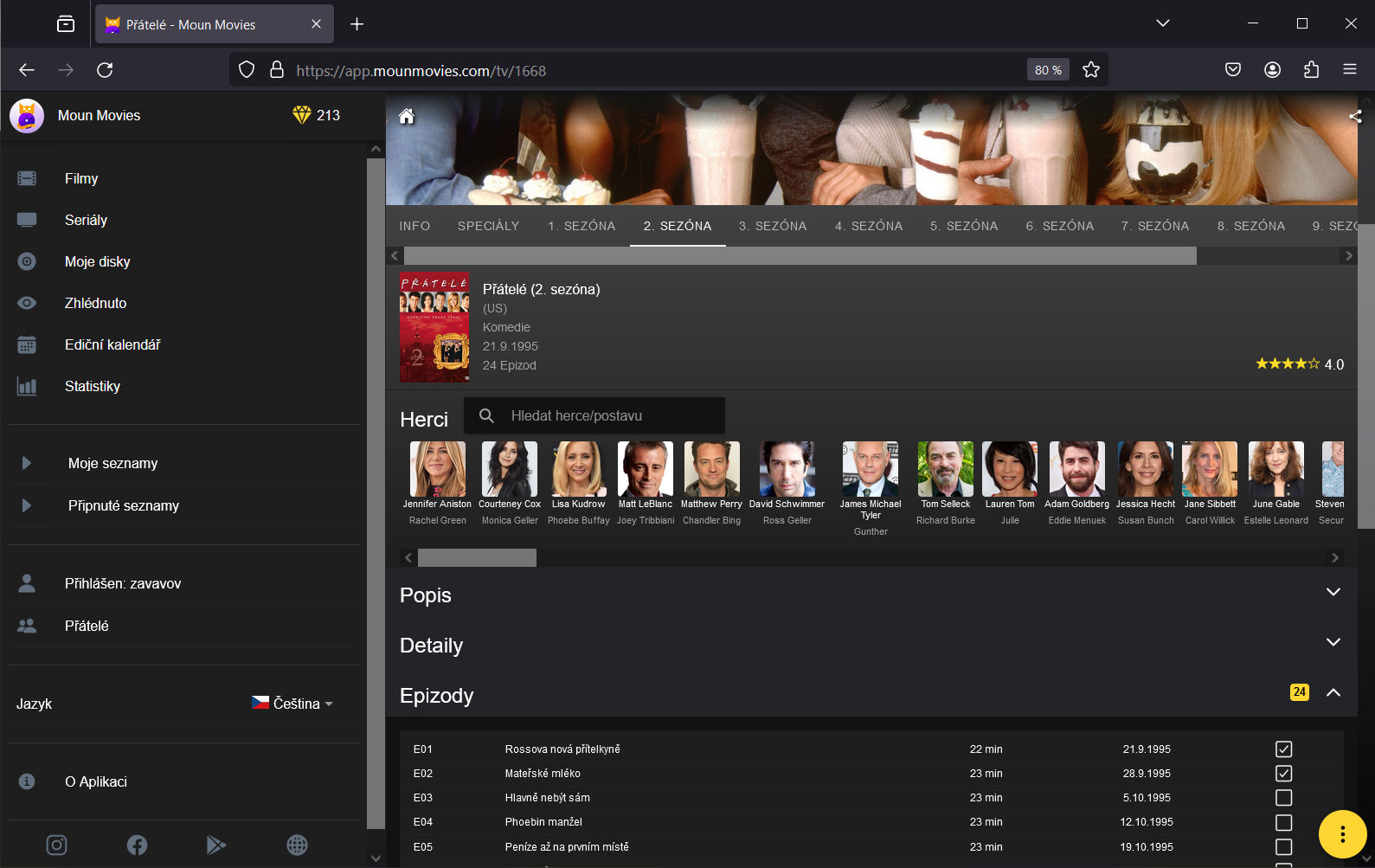
Task: Click the Hledat herce/postavu search field
Action: point(606,416)
